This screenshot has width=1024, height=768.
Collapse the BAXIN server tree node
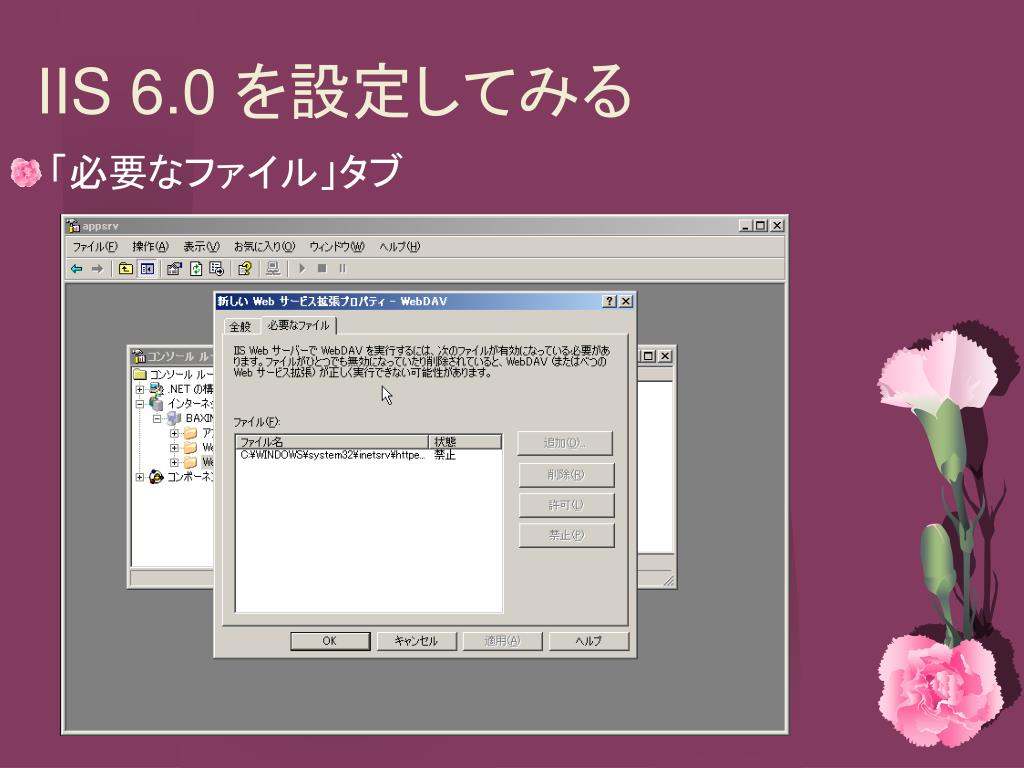pos(157,419)
